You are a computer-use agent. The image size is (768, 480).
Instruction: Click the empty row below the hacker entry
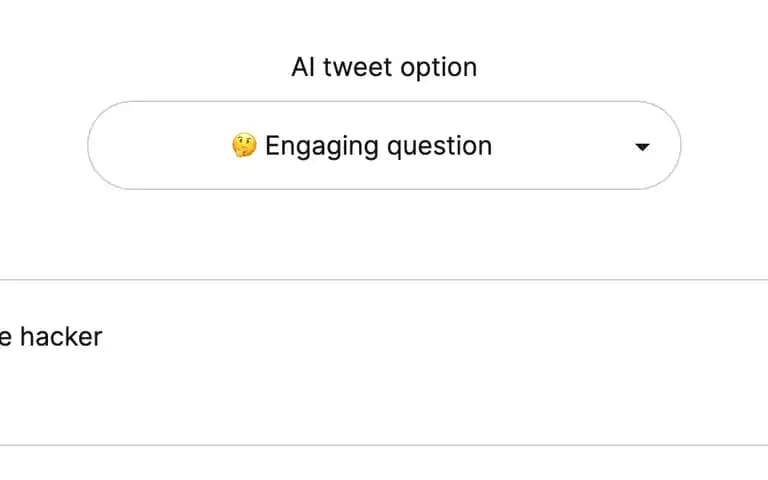(x=384, y=463)
